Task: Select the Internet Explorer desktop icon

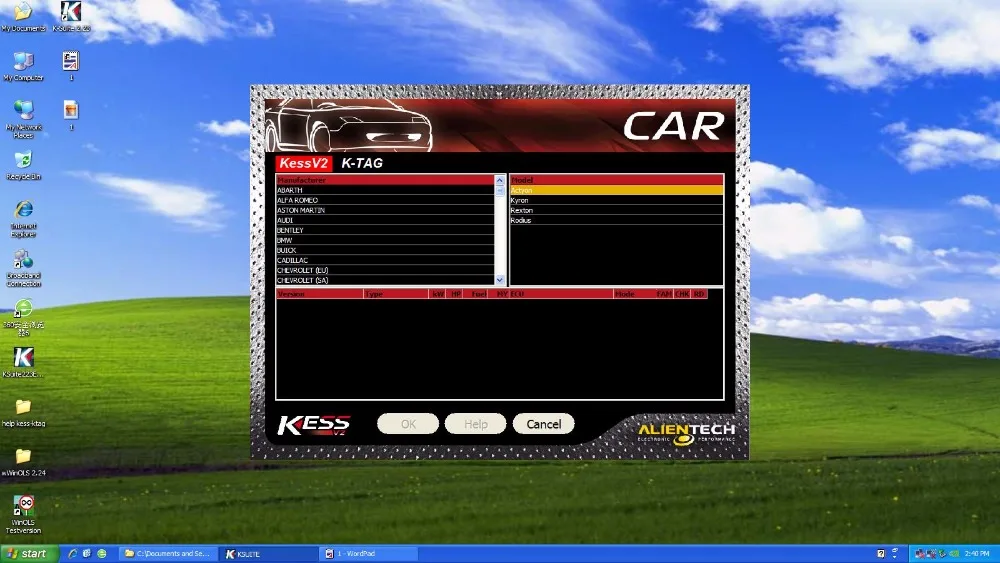Action: click(23, 218)
